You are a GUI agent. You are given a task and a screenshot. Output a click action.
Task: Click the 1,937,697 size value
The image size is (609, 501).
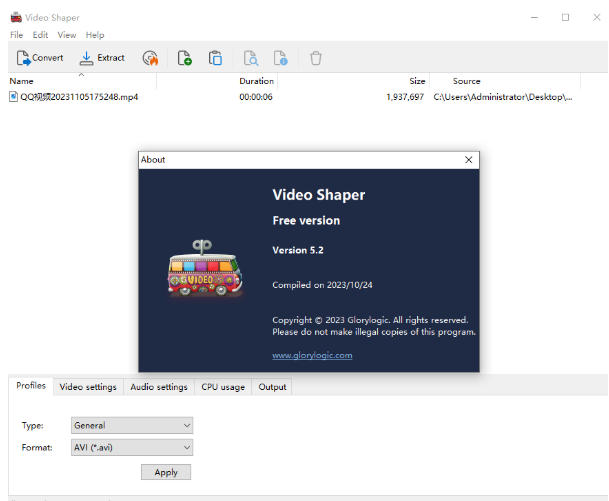pos(405,97)
